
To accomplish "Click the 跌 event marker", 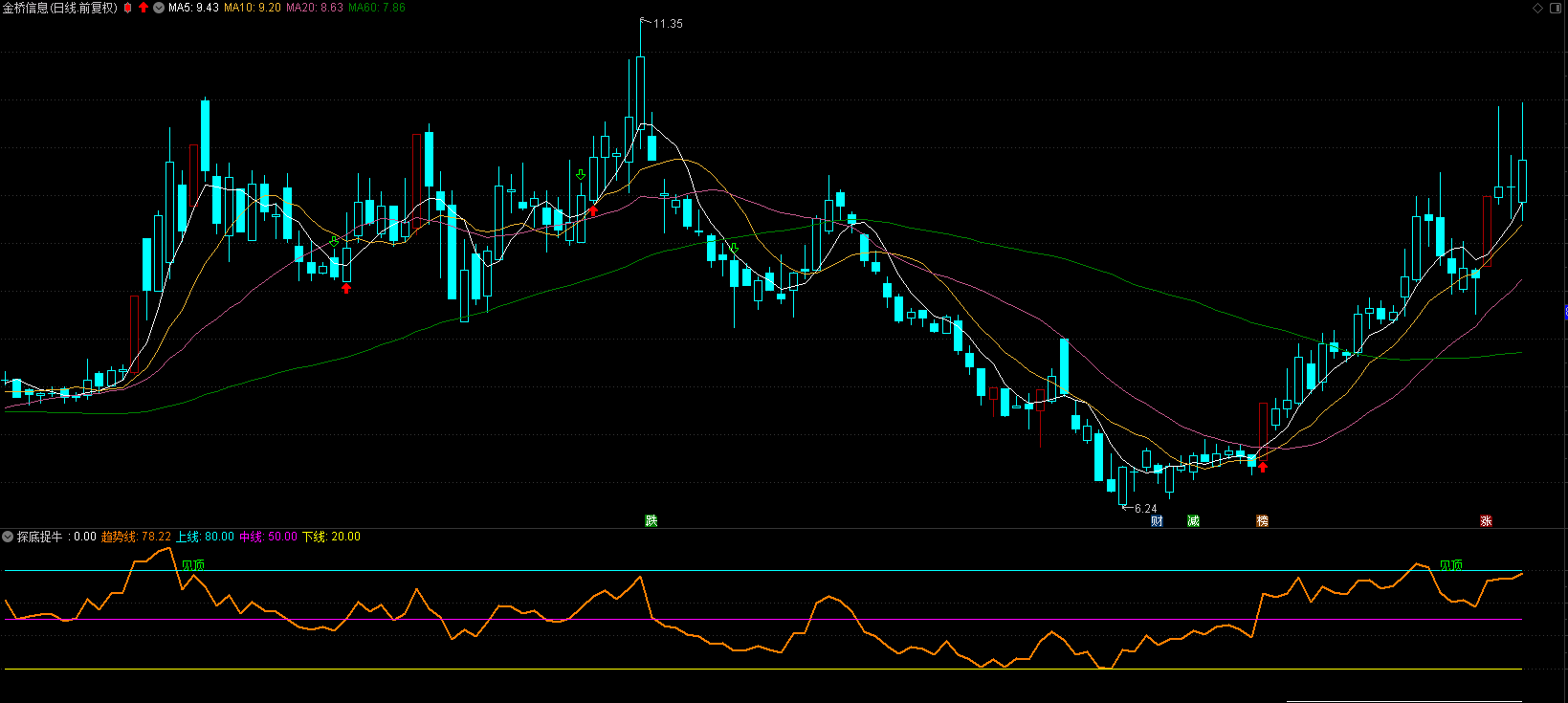I will [651, 520].
